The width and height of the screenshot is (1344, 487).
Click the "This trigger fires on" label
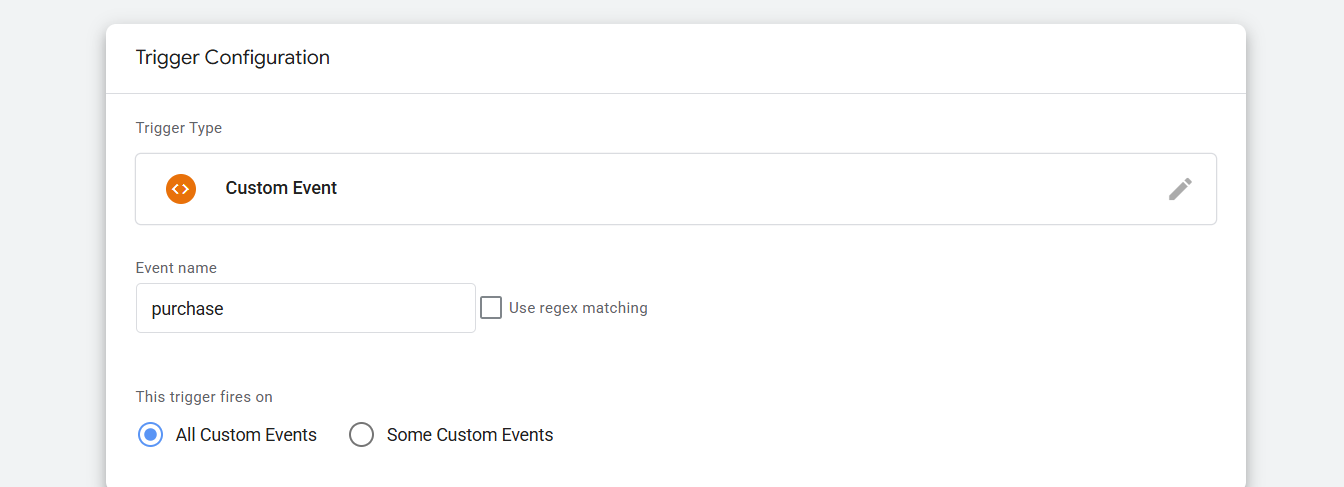click(204, 397)
